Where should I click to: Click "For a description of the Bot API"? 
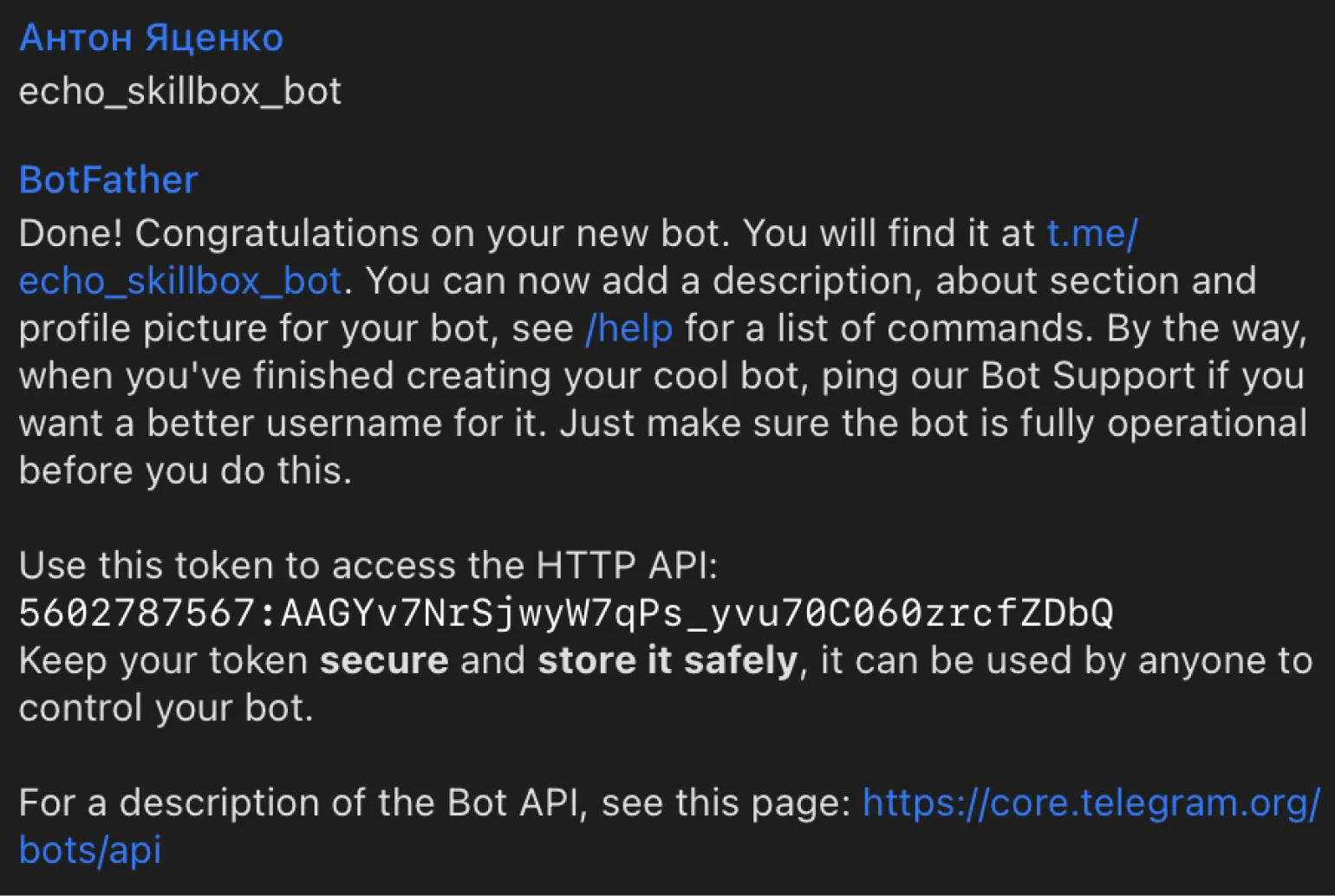point(299,803)
